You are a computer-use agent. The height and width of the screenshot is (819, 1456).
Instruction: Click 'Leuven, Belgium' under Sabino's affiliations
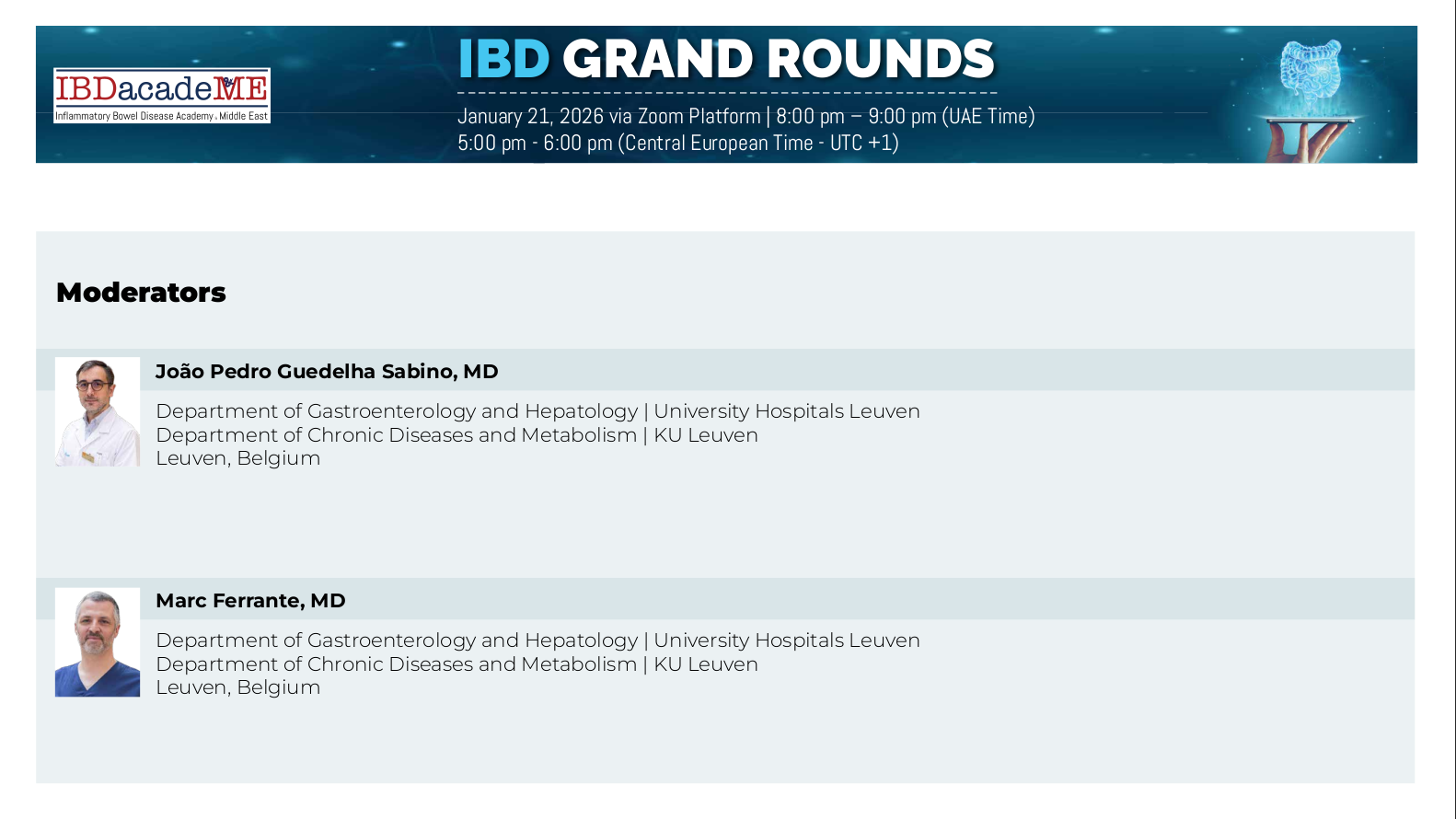pos(237,458)
